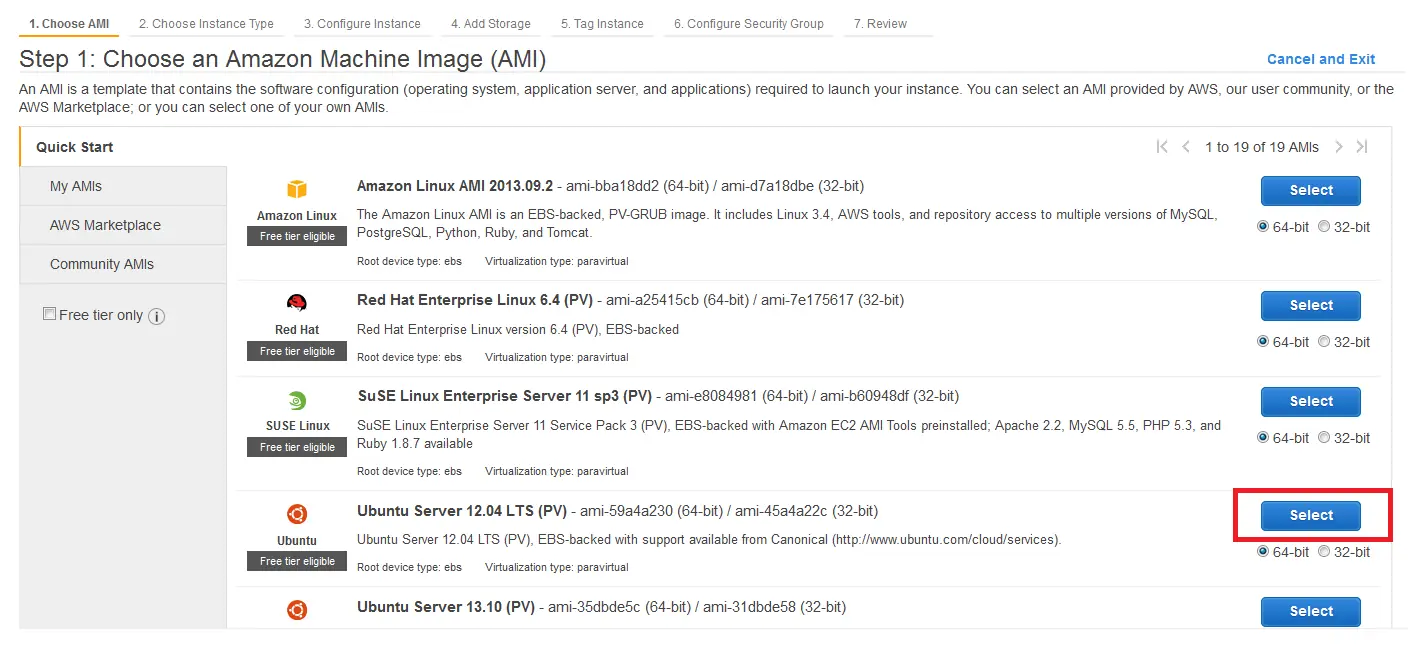The image size is (1408, 667).
Task: Open the 6. Configure Security Group tab
Action: [749, 24]
